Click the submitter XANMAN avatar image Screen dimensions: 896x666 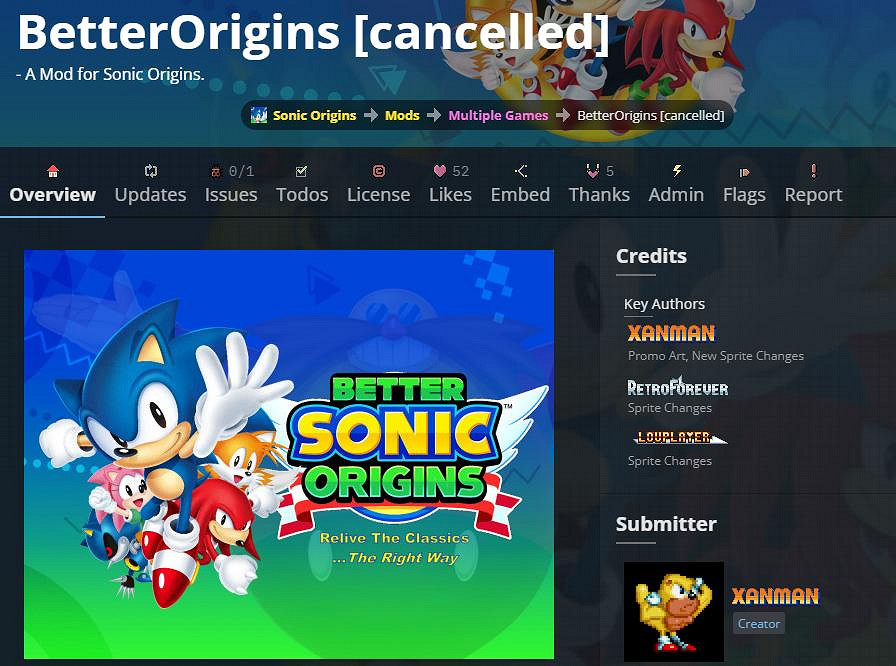(674, 611)
